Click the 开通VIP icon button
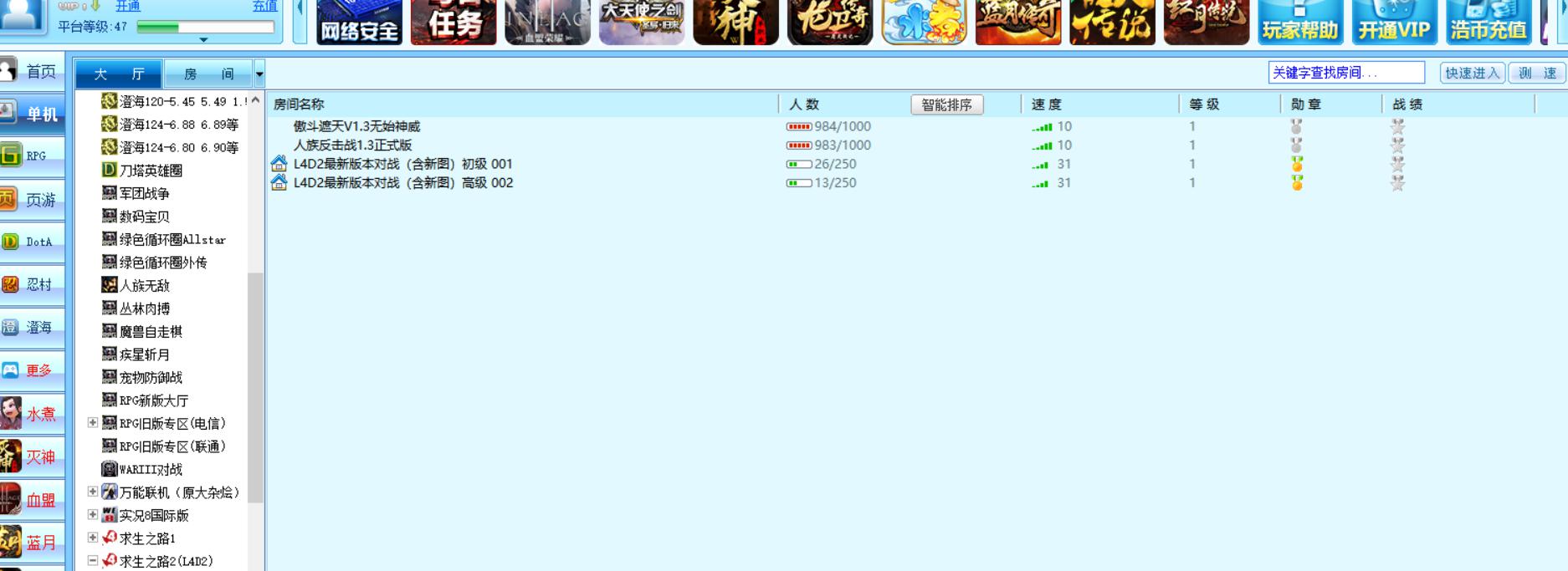Screen dimensions: 1568x571 (x=1395, y=22)
